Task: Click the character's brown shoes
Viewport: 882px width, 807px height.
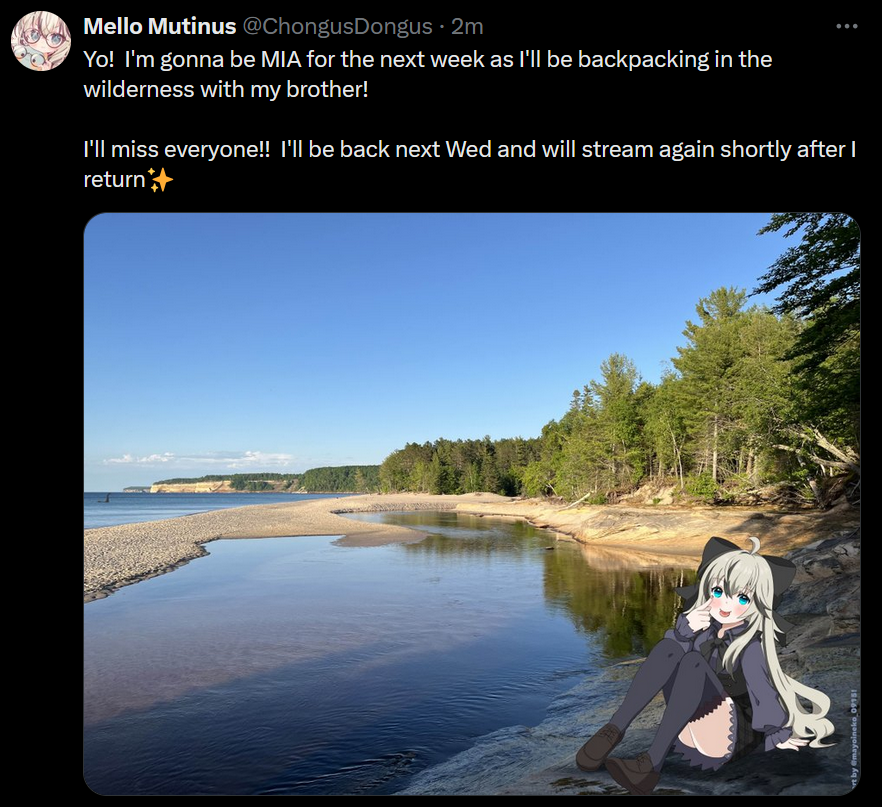Action: [618, 757]
